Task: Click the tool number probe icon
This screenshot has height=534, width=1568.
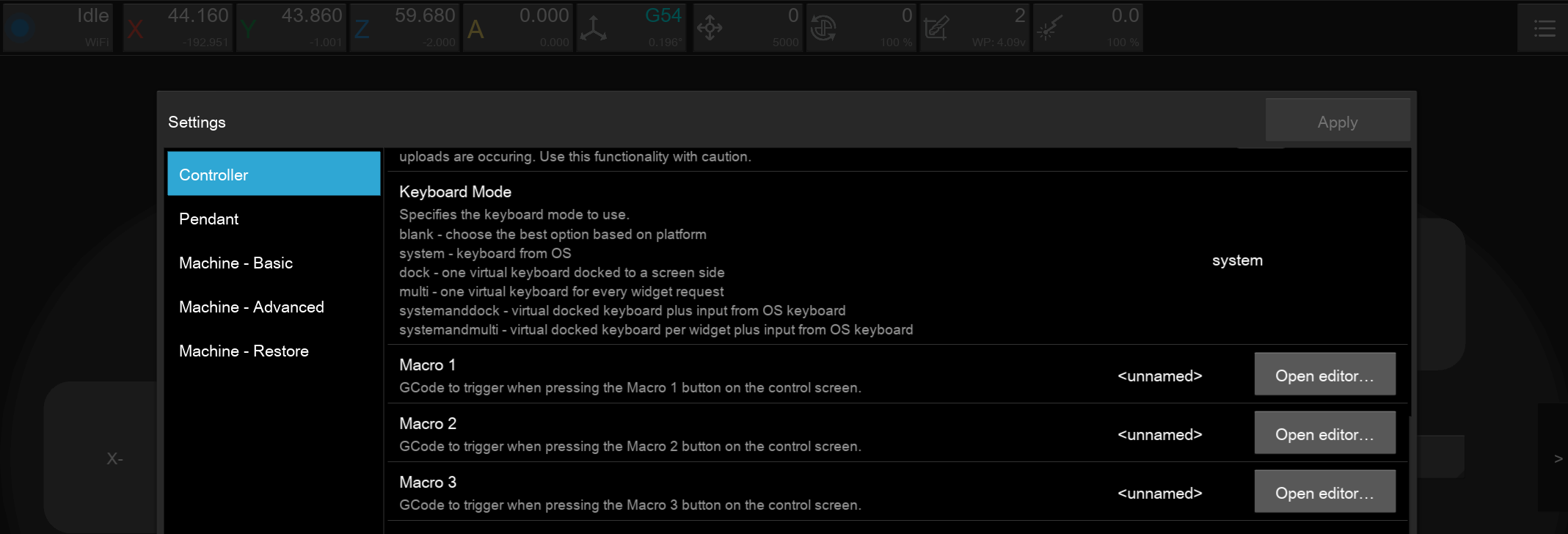Action: coord(936,29)
